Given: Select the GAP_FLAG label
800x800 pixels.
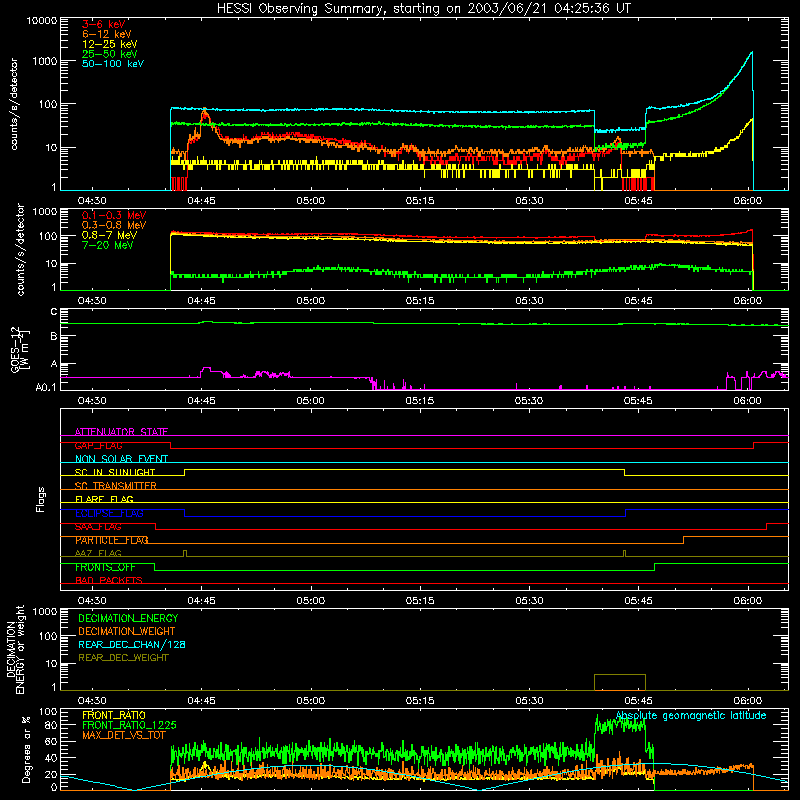Looking at the screenshot, I should tap(98, 445).
